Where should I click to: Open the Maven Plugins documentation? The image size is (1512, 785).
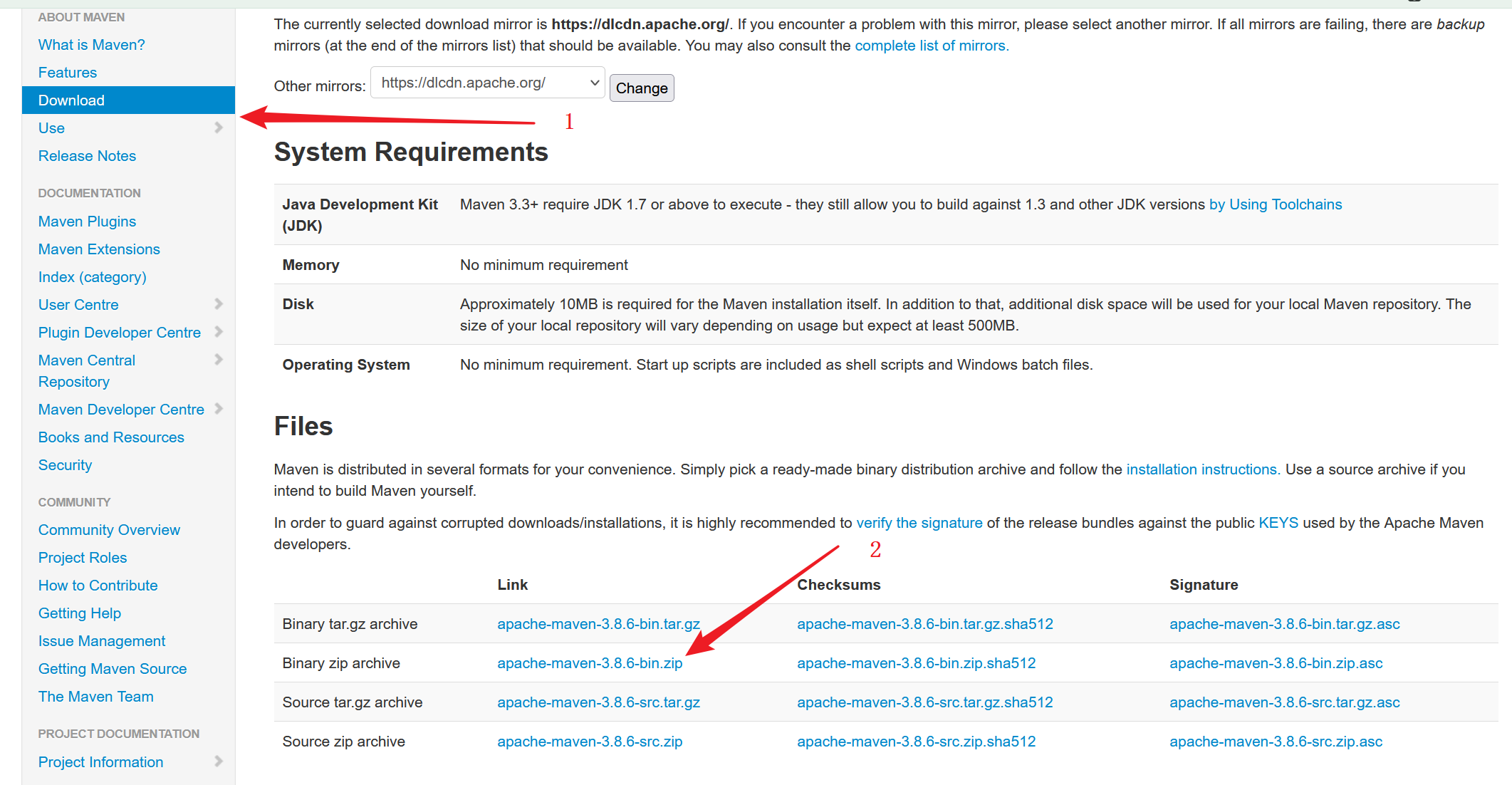tap(87, 222)
